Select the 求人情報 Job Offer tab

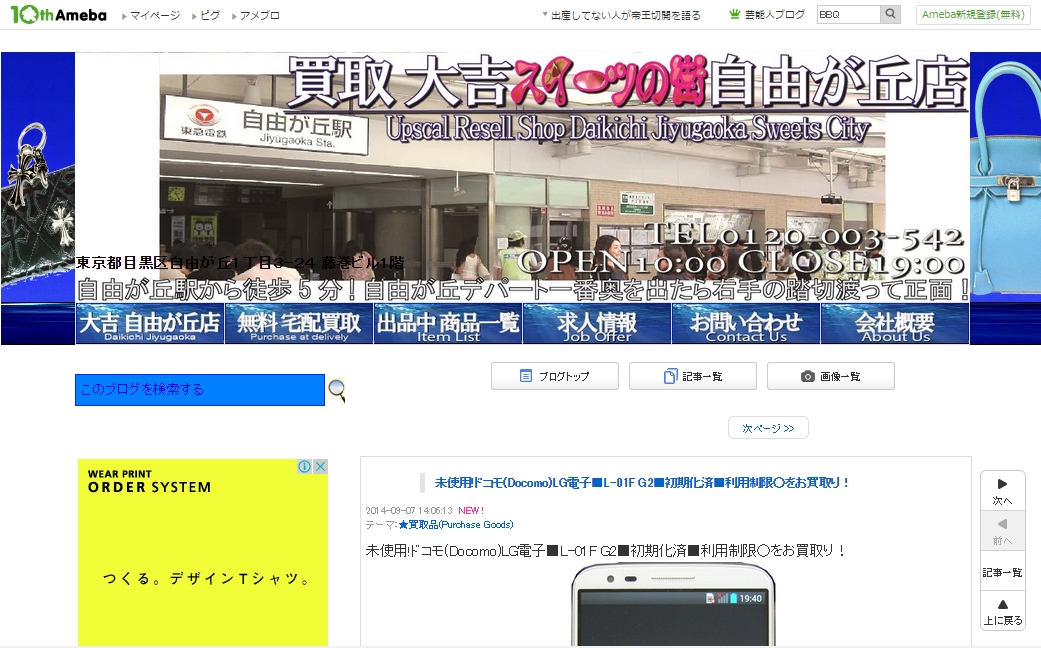coord(596,324)
